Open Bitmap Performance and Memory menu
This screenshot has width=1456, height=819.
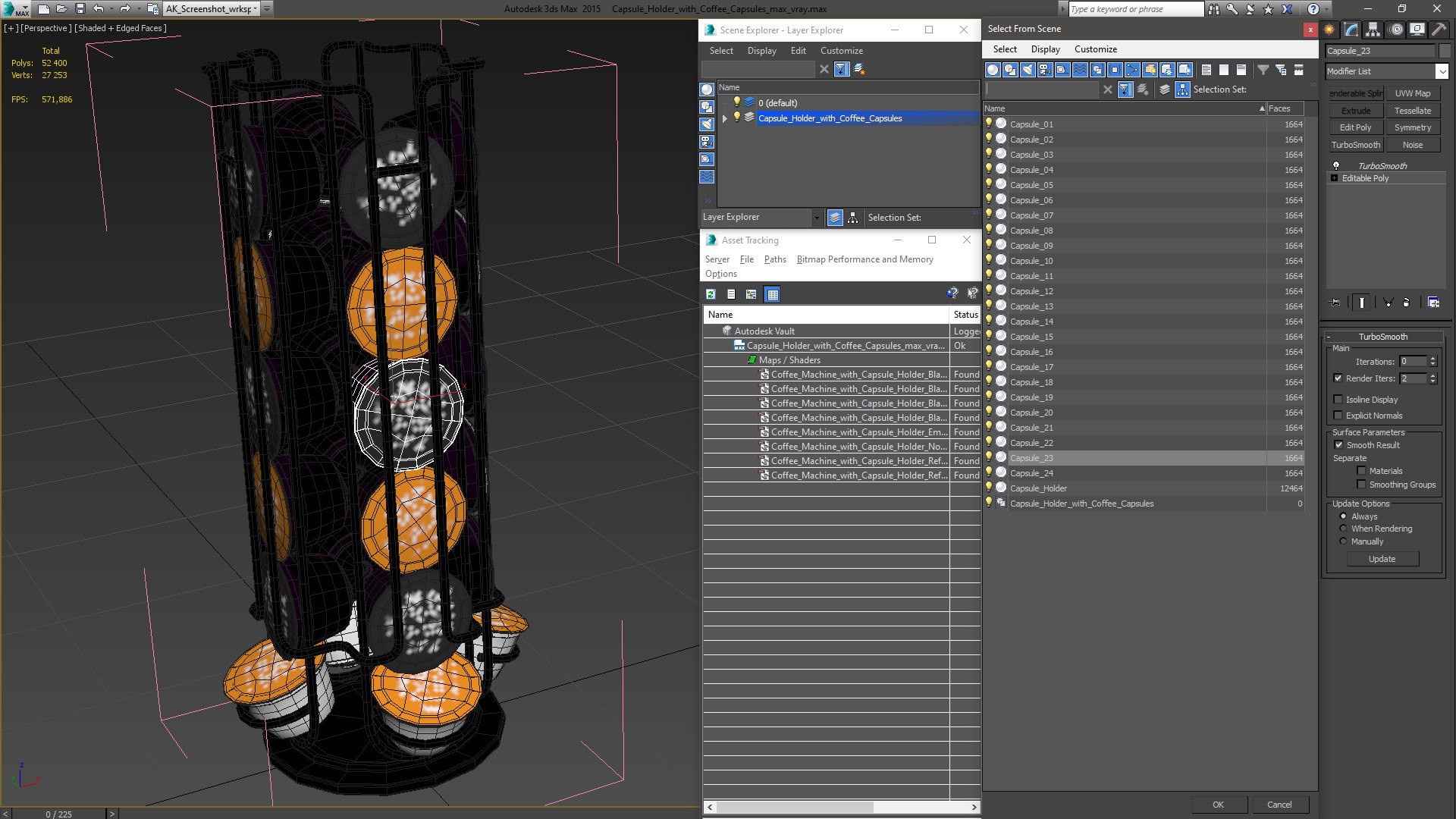click(864, 259)
